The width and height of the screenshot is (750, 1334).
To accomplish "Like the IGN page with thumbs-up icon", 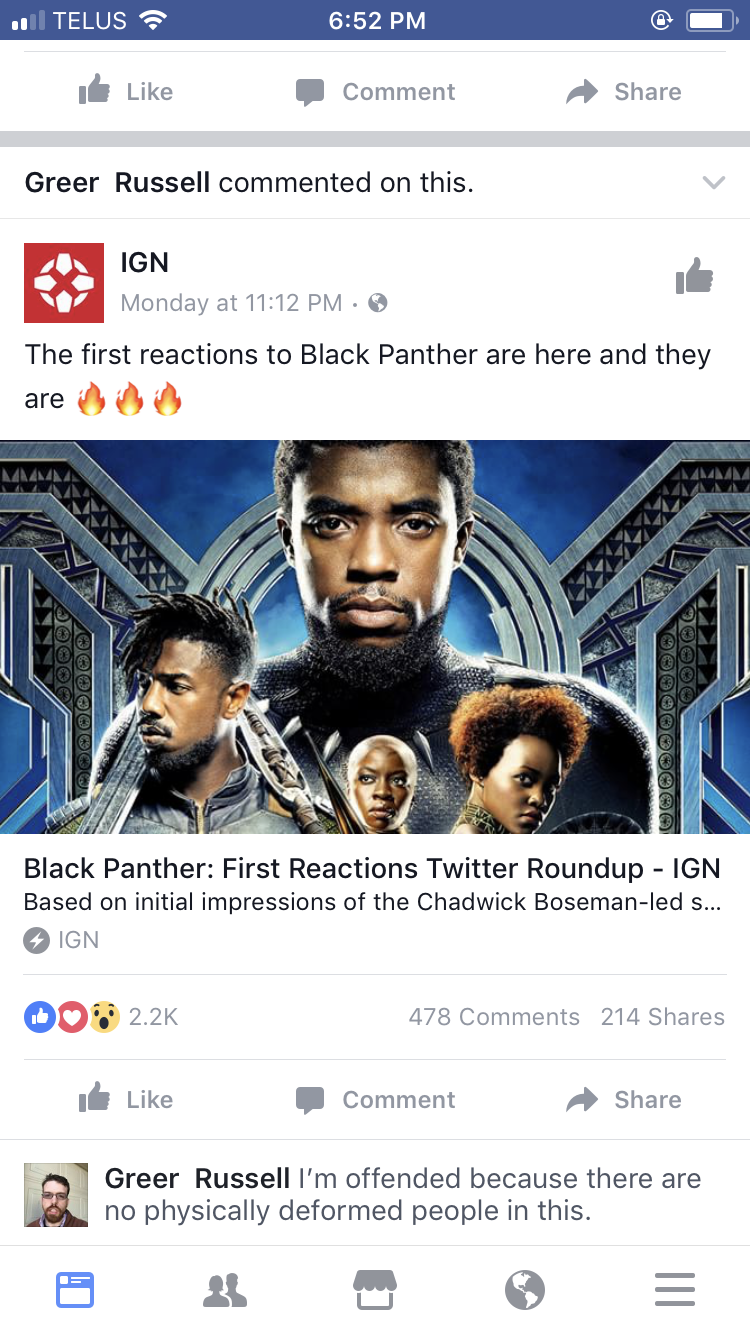I will [x=694, y=276].
